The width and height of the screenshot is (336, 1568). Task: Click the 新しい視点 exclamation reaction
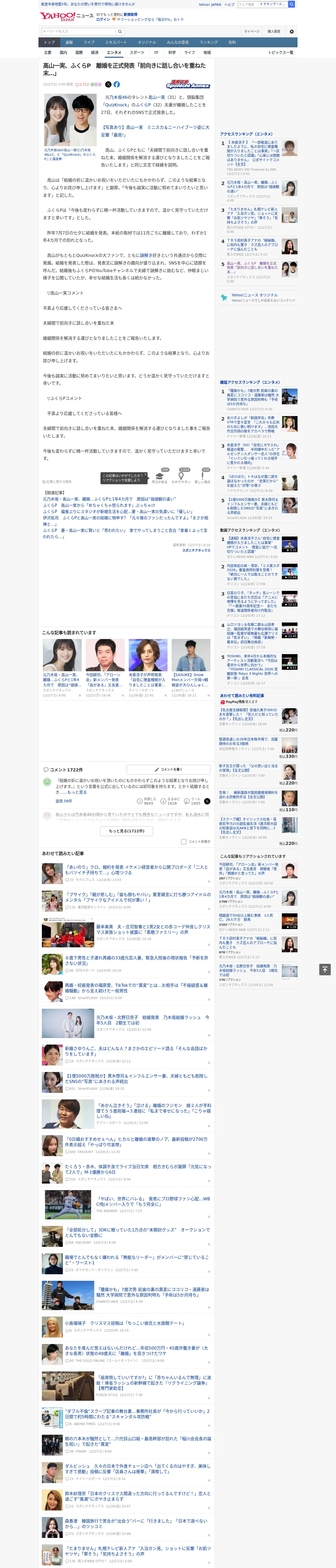(203, 477)
